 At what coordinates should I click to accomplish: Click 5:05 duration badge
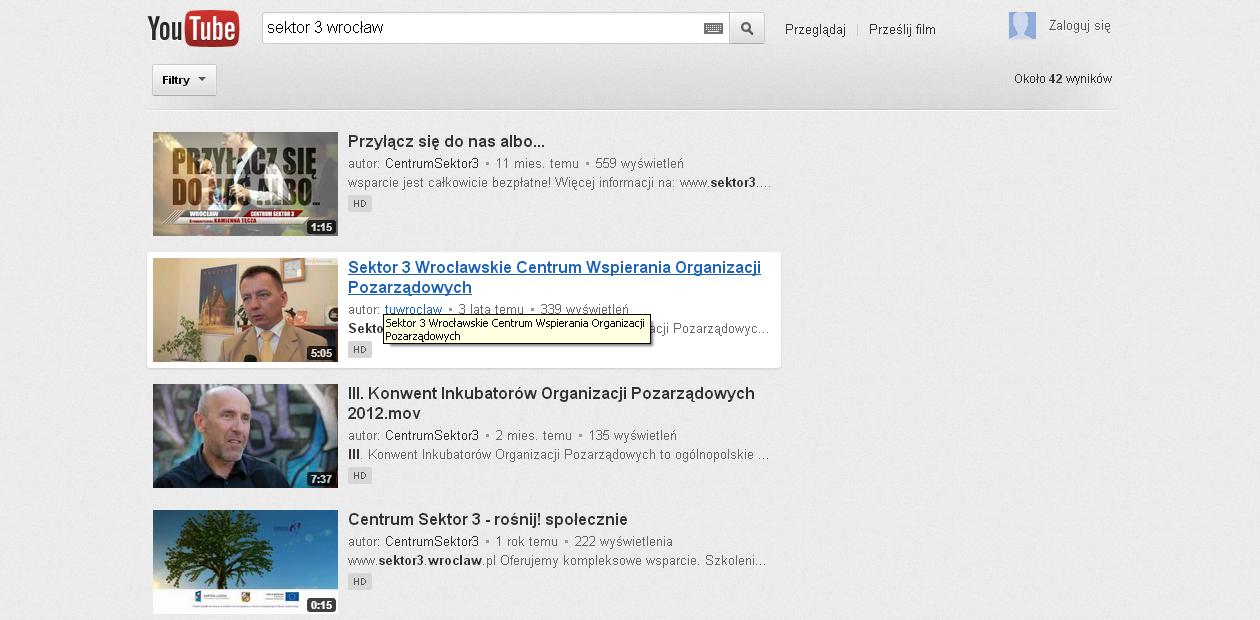coord(321,353)
